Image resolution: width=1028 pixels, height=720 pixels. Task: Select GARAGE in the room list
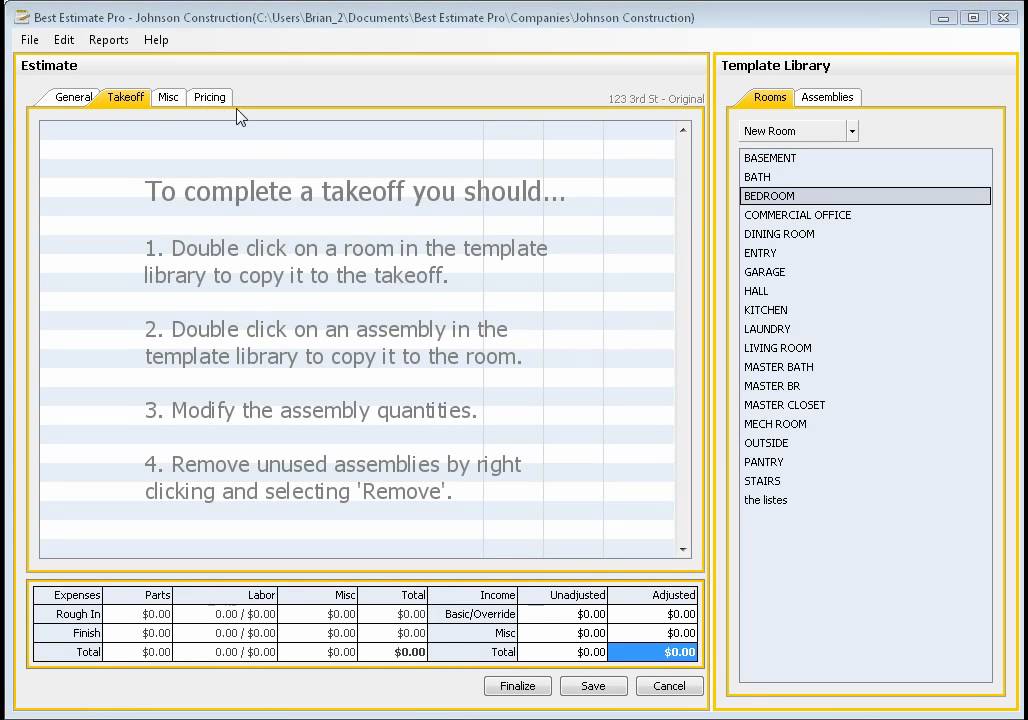865,272
